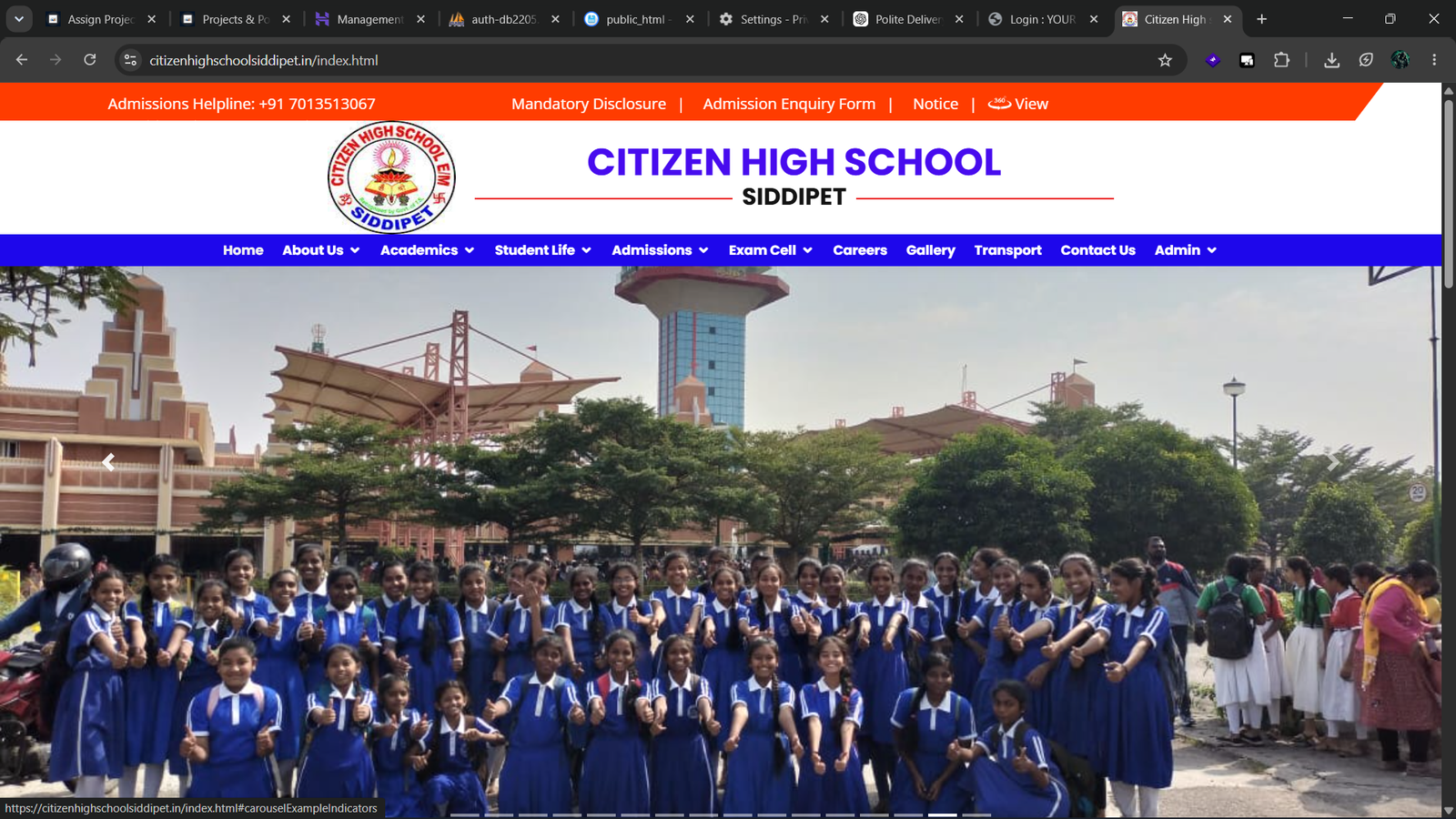Click the page vertical scrollbar
The height and width of the screenshot is (819, 1456).
coord(1449,196)
